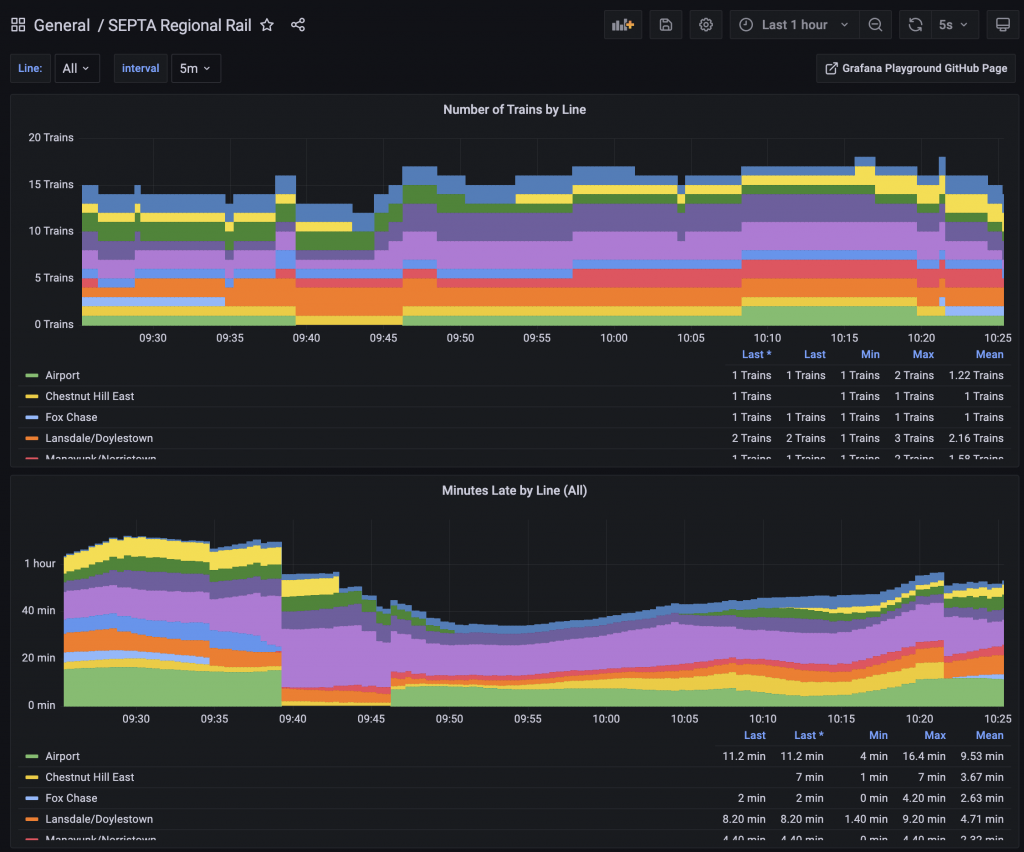Sort minutes late legend by Min column
The width and height of the screenshot is (1024, 852).
[878, 735]
